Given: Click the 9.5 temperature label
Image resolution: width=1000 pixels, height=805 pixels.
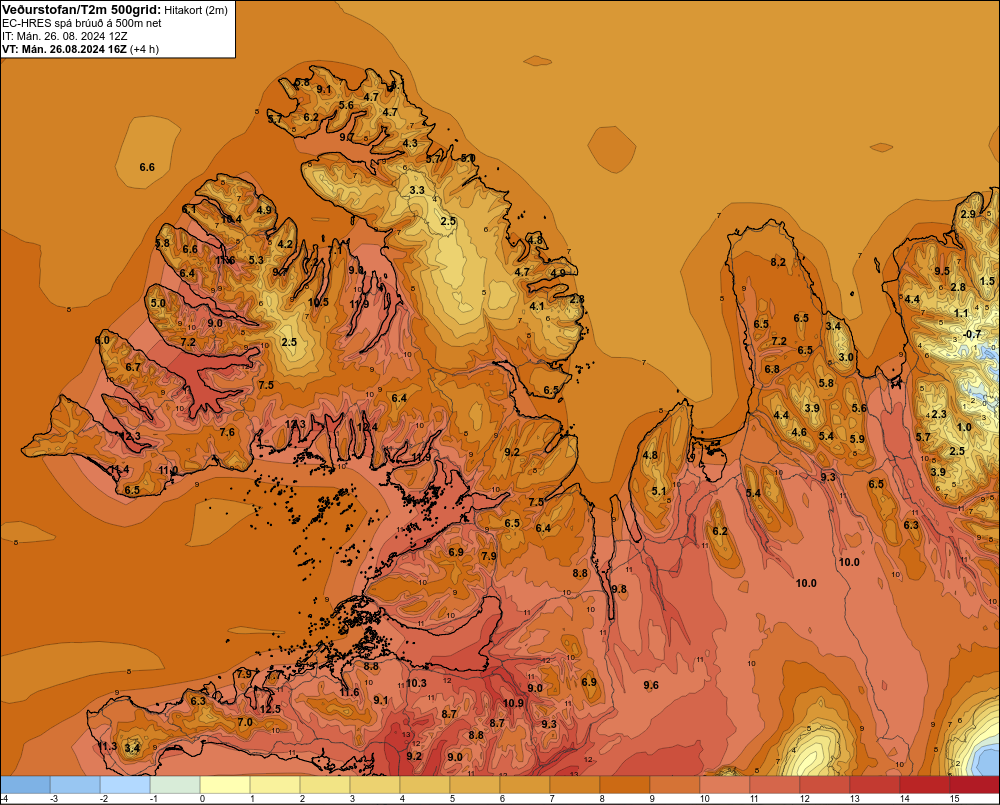Looking at the screenshot, I should [942, 270].
